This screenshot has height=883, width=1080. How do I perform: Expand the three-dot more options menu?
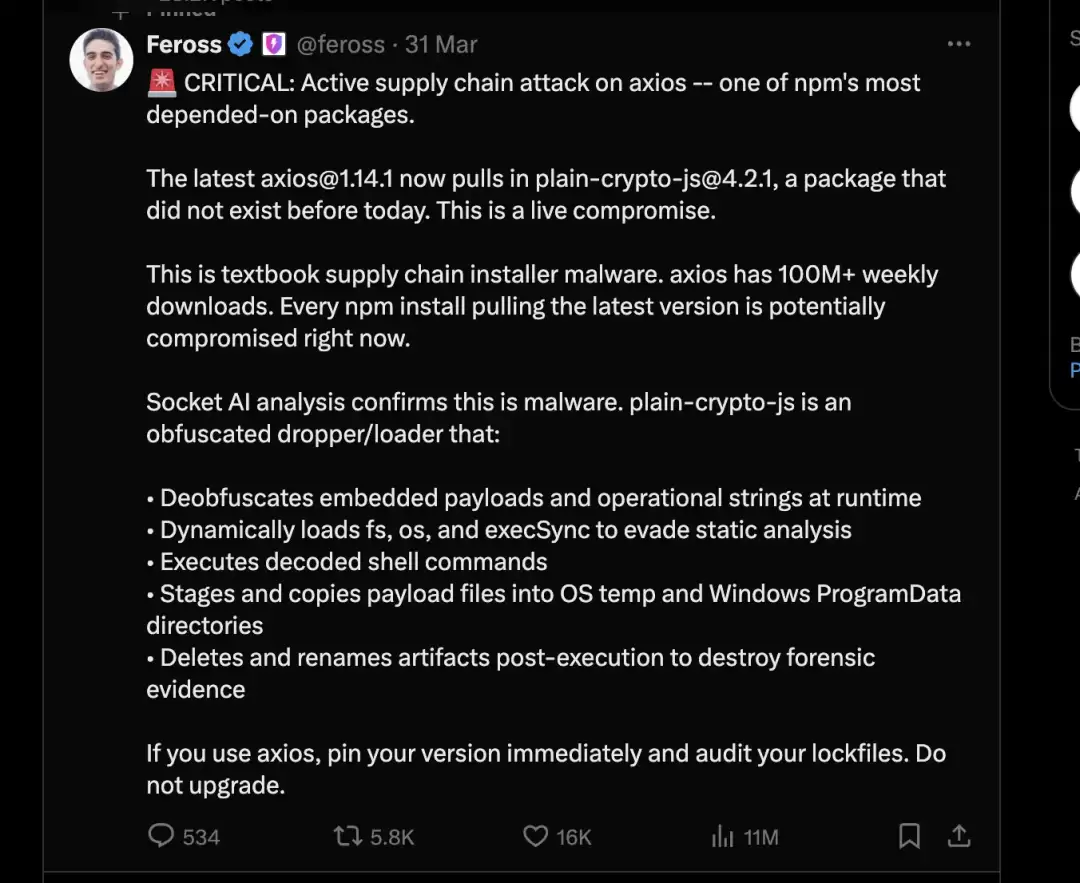click(x=958, y=44)
